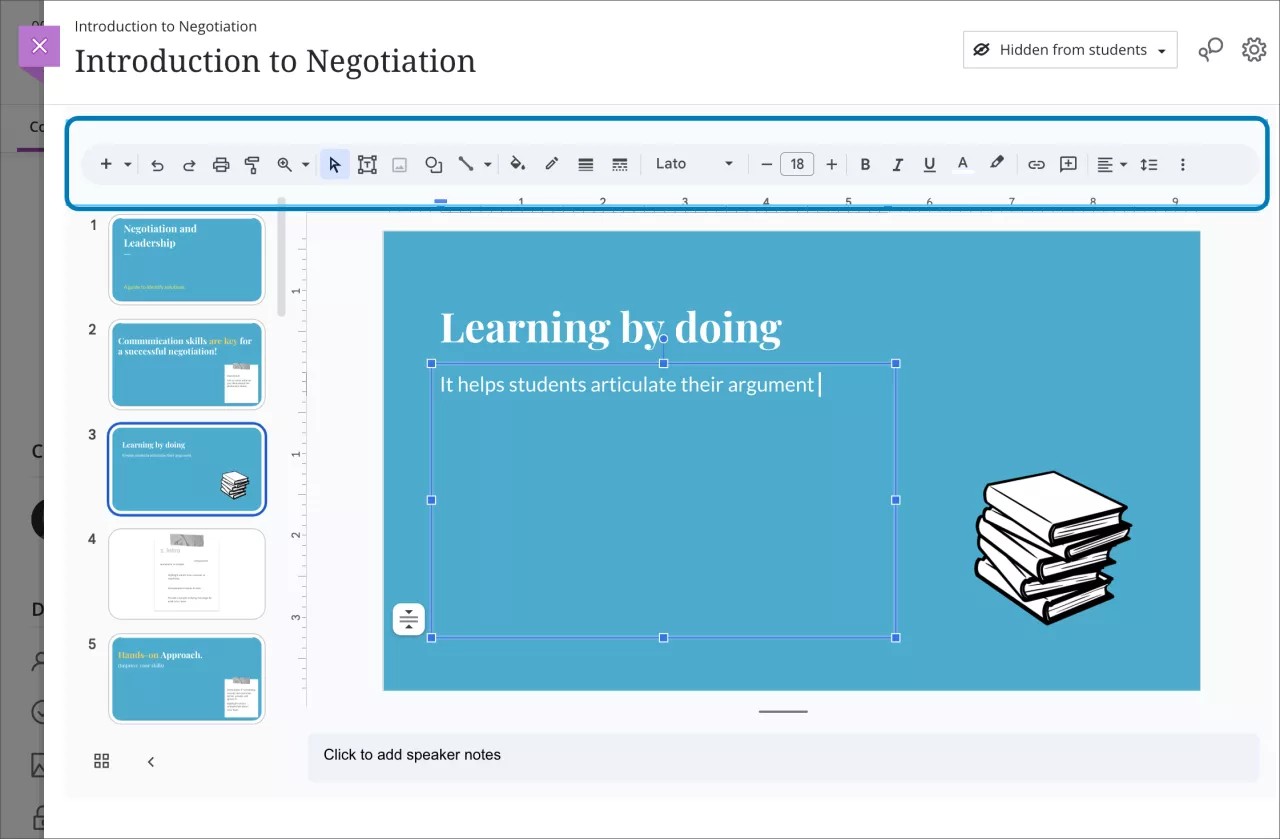Viewport: 1280px width, 839px height.
Task: Click the Undo icon
Action: (x=157, y=164)
